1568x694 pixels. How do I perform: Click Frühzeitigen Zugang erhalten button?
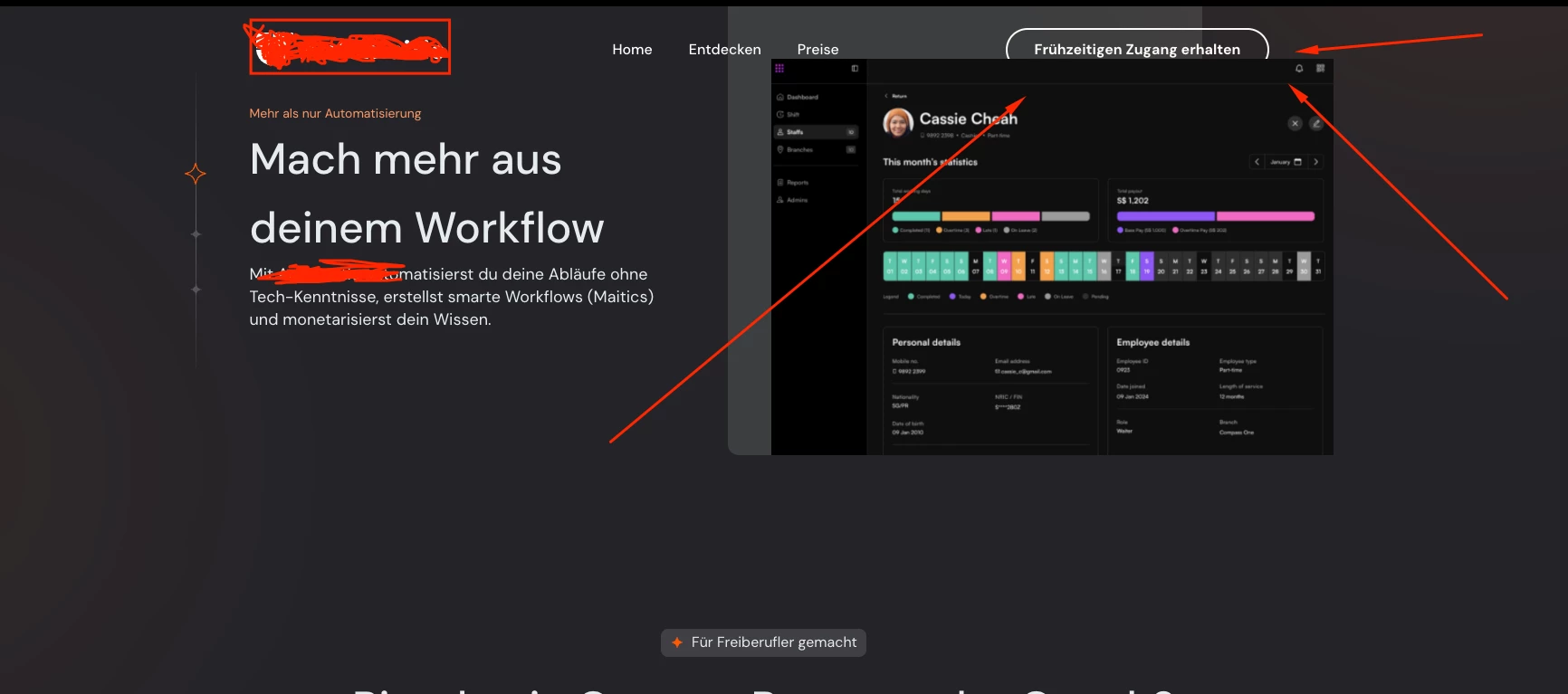1137,47
